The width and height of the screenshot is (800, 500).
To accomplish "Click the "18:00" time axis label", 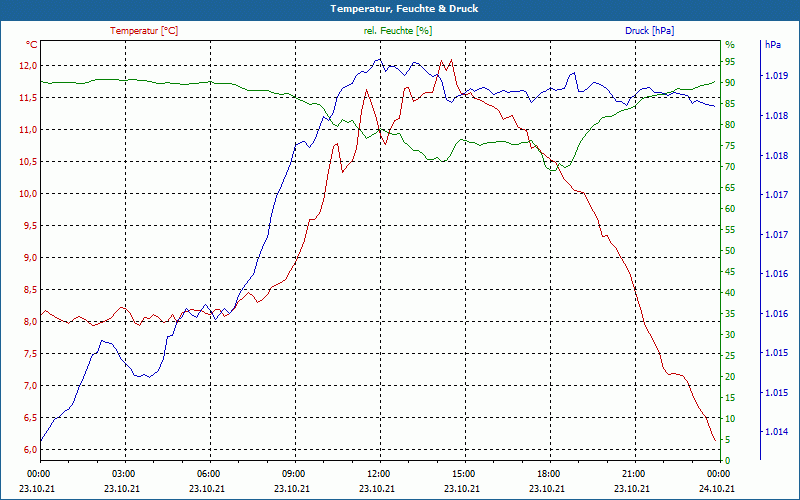I will 547,473.
